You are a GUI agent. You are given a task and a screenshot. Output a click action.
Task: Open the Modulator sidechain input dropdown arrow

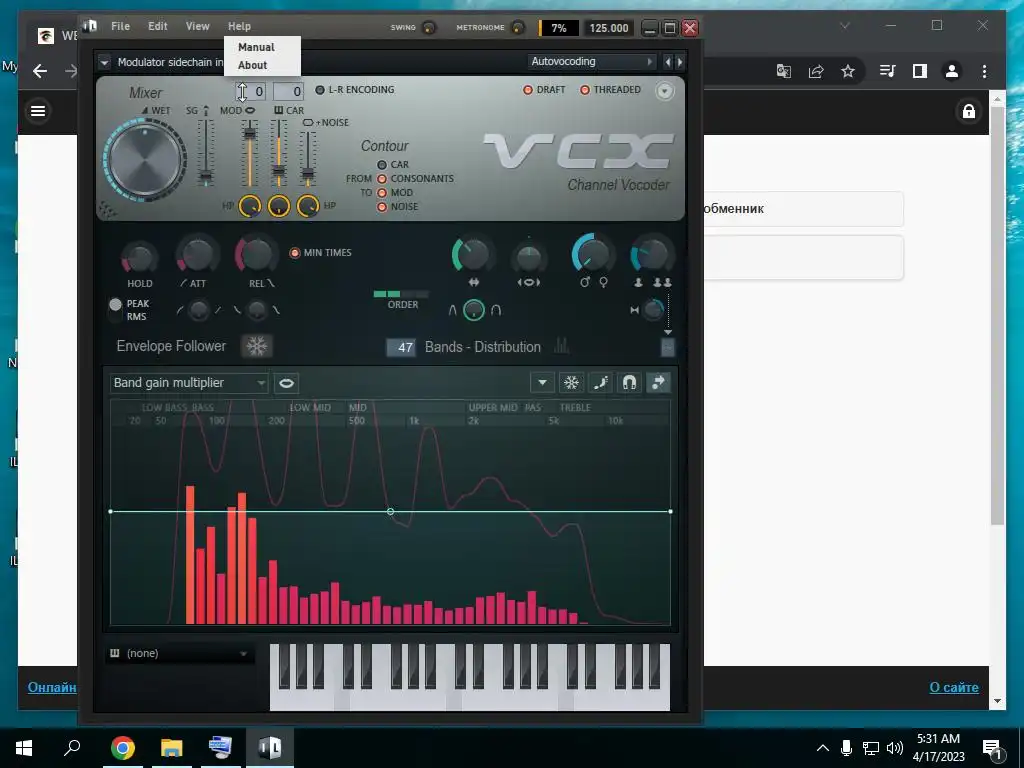tap(104, 63)
